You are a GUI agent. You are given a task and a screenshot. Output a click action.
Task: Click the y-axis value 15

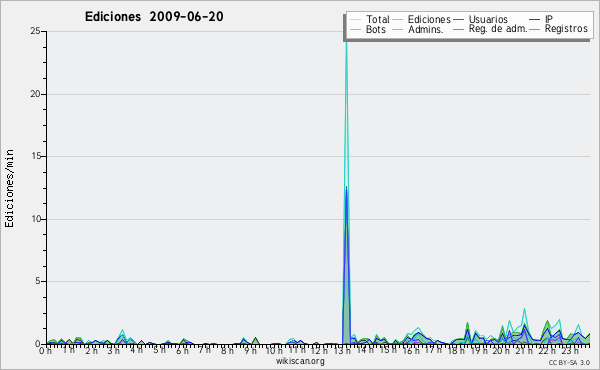[x=35, y=156]
